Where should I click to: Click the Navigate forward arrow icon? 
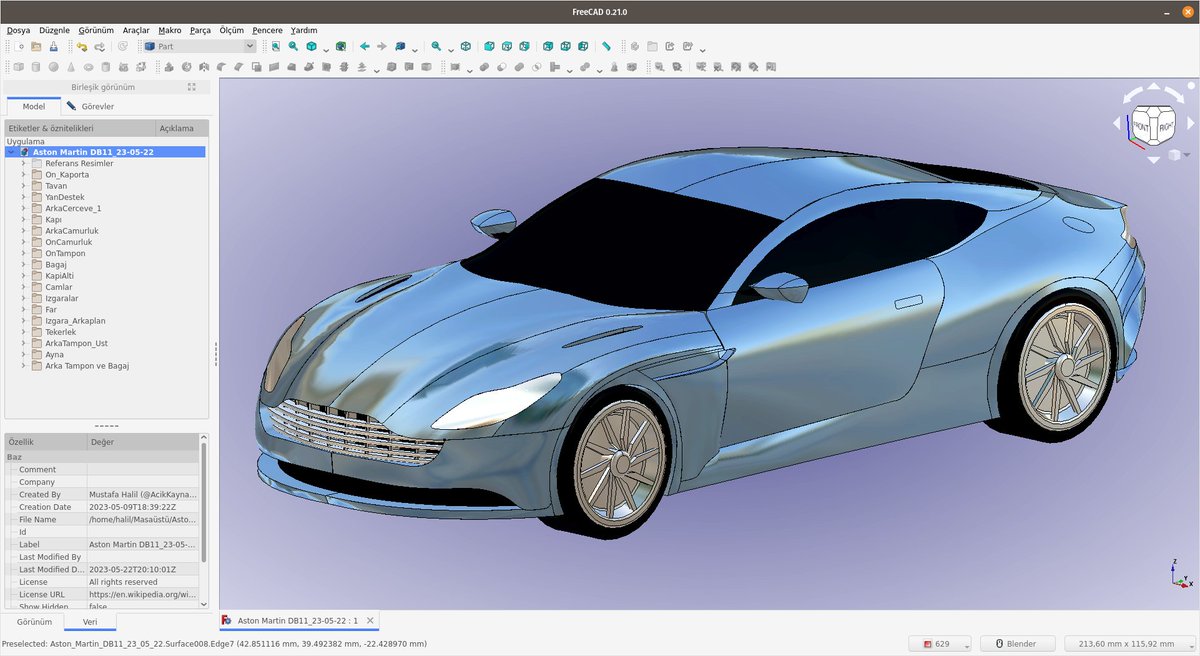(x=382, y=46)
